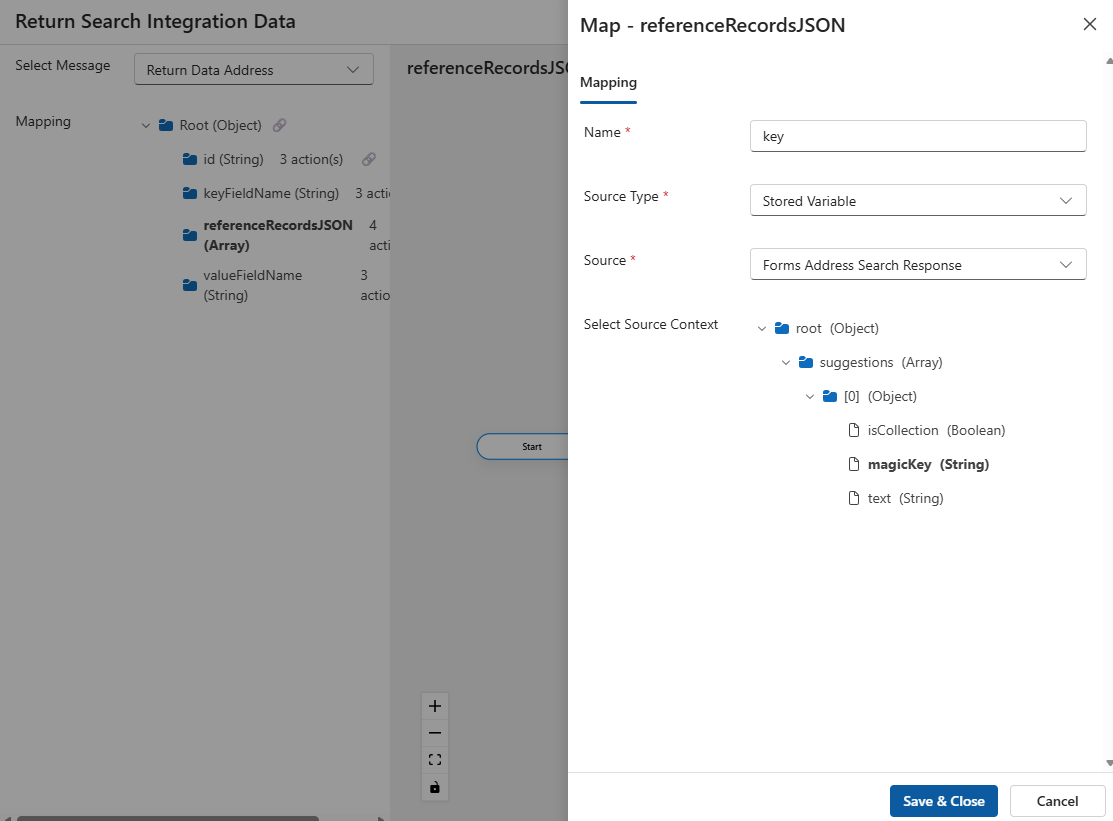
Task: Open the Source dropdown
Action: (x=917, y=265)
